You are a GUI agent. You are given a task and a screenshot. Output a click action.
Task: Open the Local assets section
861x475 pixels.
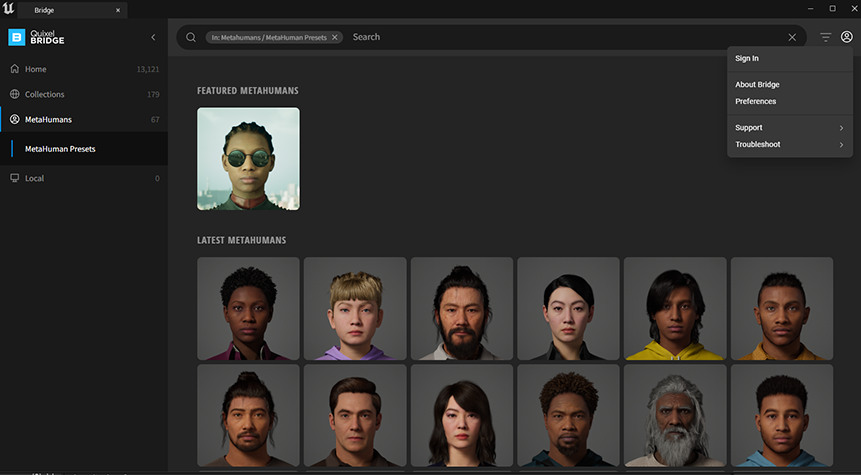coord(34,178)
